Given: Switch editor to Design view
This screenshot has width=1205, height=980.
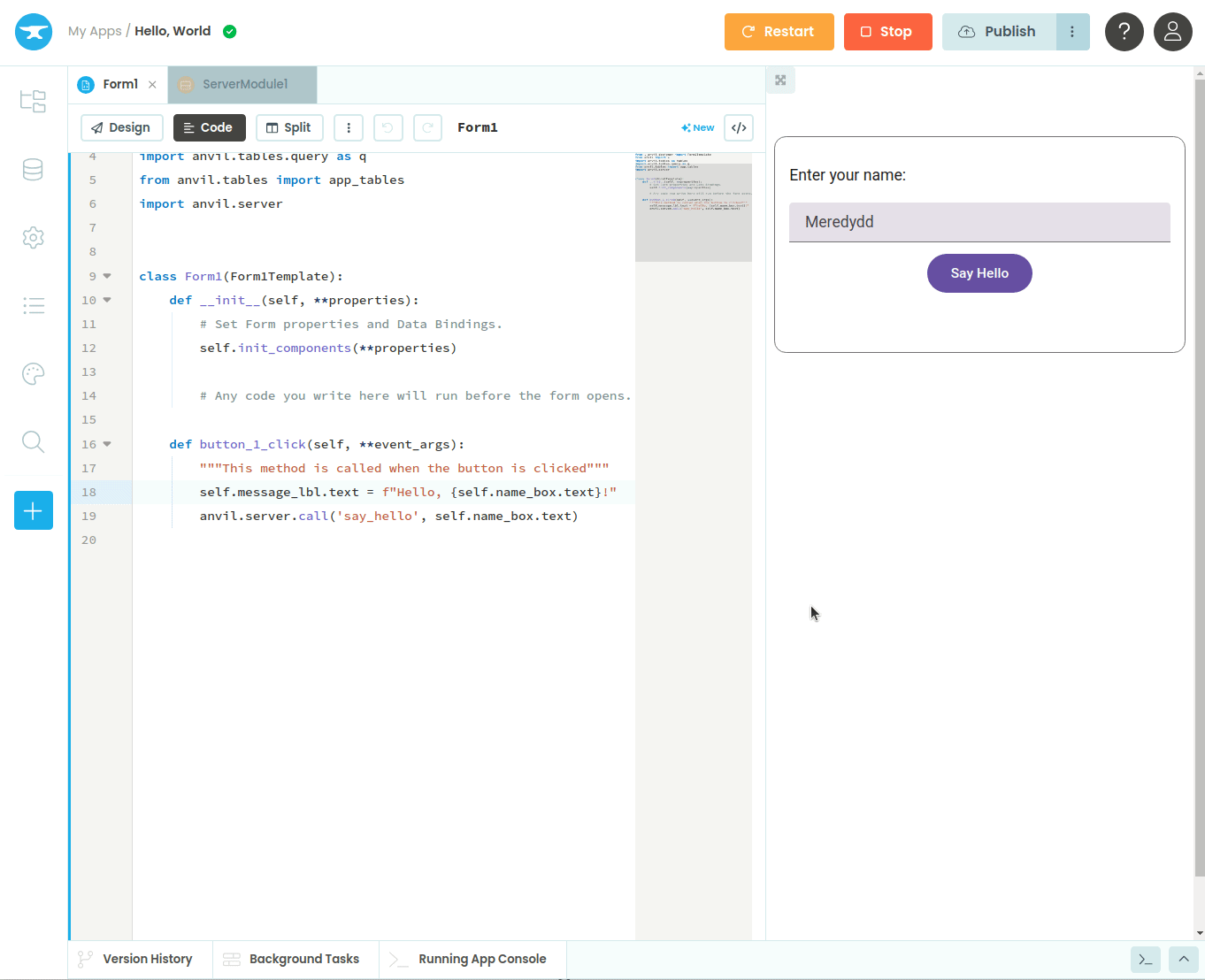Looking at the screenshot, I should click(121, 127).
